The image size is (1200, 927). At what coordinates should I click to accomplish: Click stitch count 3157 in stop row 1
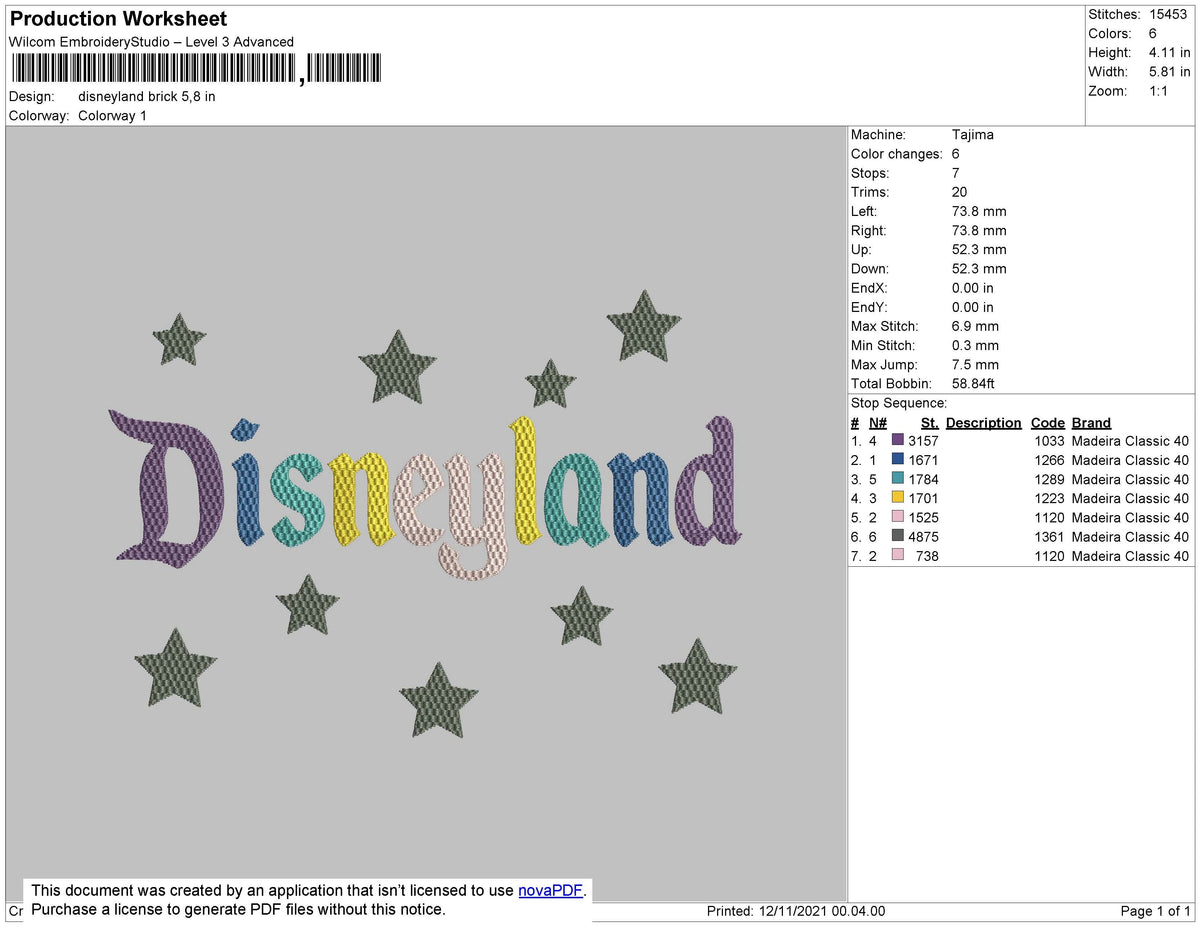pos(924,441)
